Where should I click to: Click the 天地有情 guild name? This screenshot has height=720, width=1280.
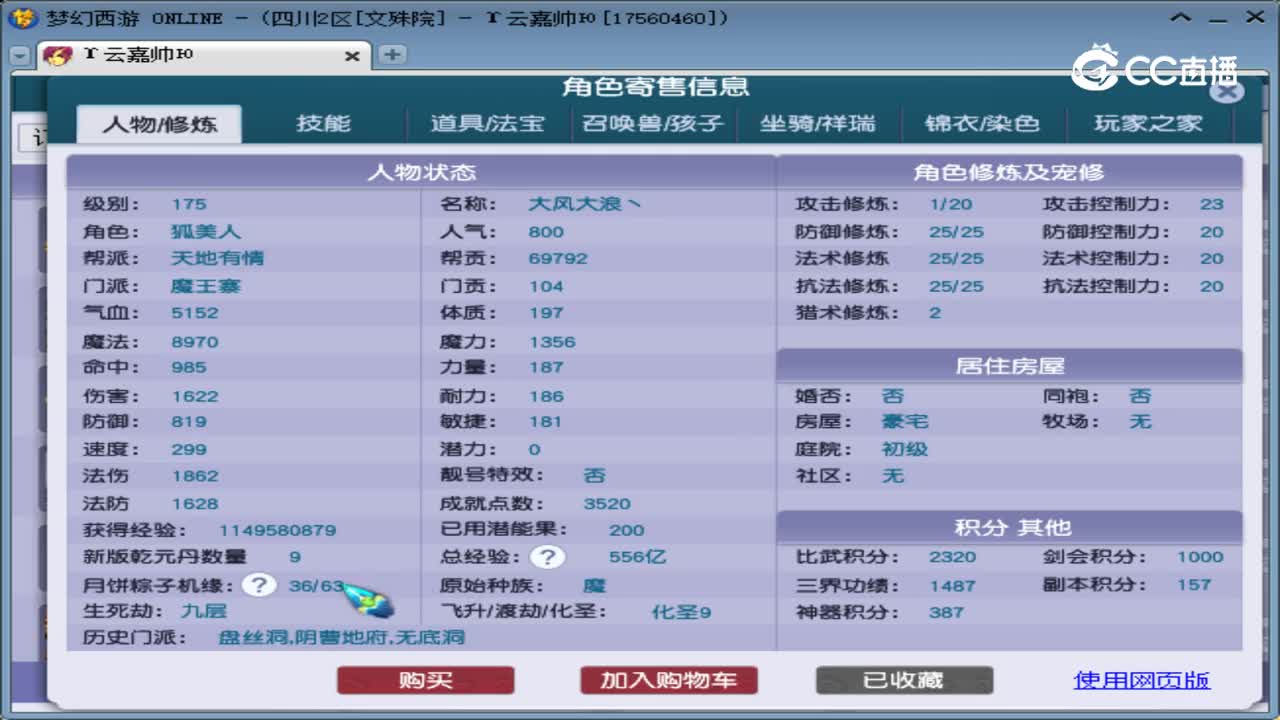click(217, 258)
